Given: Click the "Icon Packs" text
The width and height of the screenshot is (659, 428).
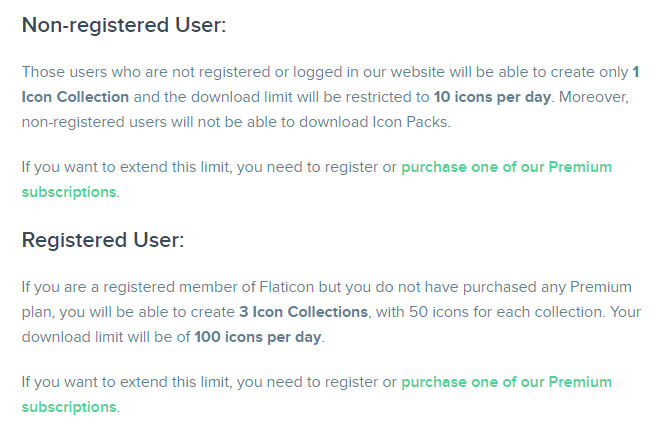Looking at the screenshot, I should pyautogui.click(x=410, y=122).
